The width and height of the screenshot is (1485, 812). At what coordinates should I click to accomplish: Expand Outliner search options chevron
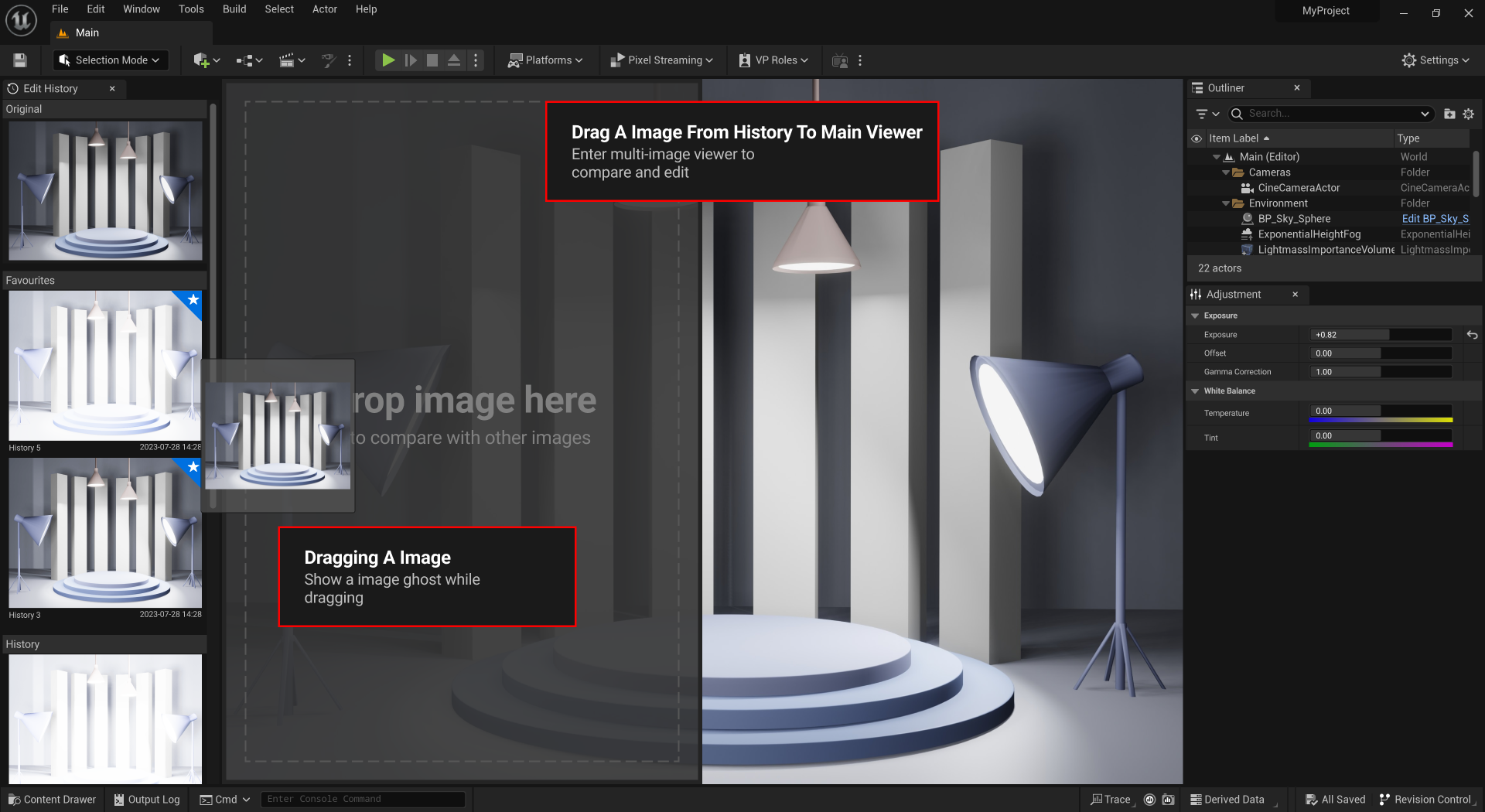point(1425,114)
